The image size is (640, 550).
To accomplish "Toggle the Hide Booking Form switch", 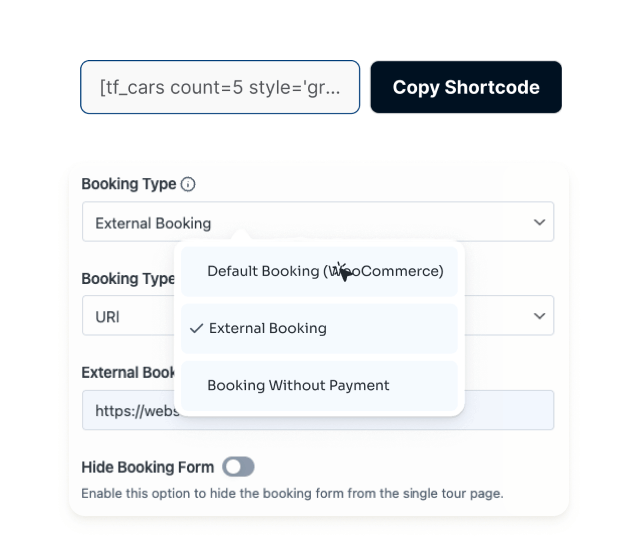I will 238,467.
